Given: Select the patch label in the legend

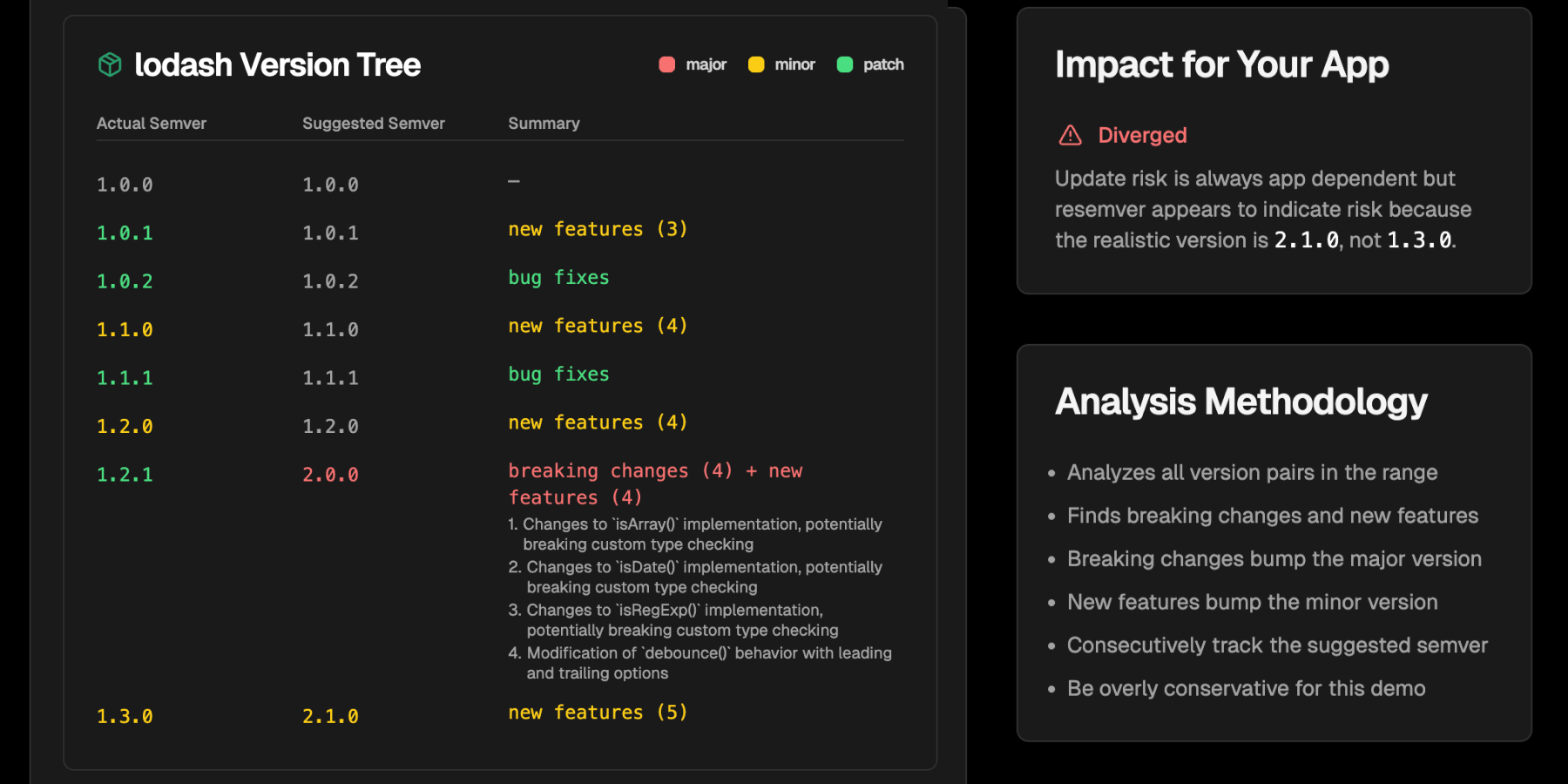Looking at the screenshot, I should click(882, 64).
